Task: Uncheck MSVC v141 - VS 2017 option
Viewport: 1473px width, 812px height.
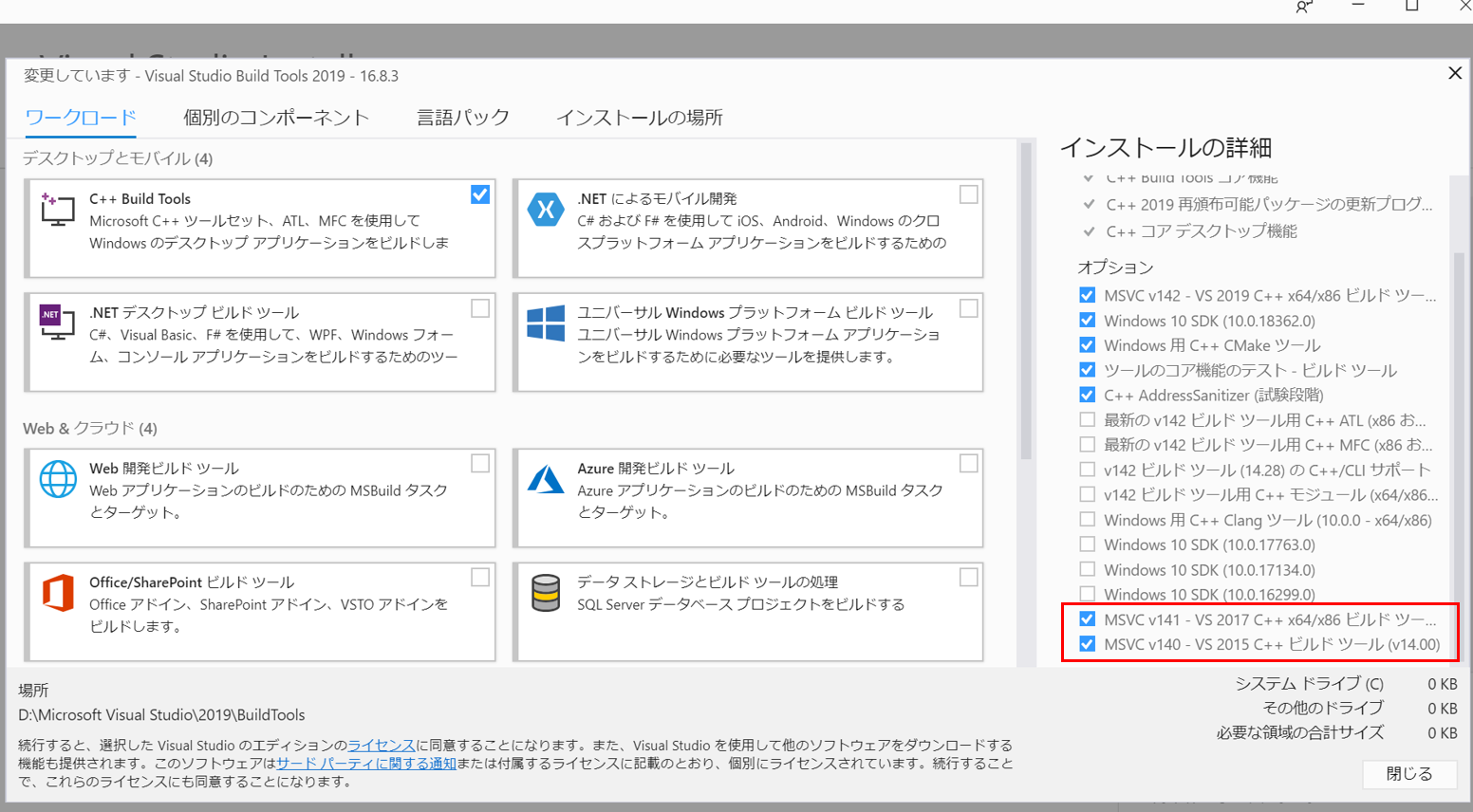Action: [x=1088, y=619]
